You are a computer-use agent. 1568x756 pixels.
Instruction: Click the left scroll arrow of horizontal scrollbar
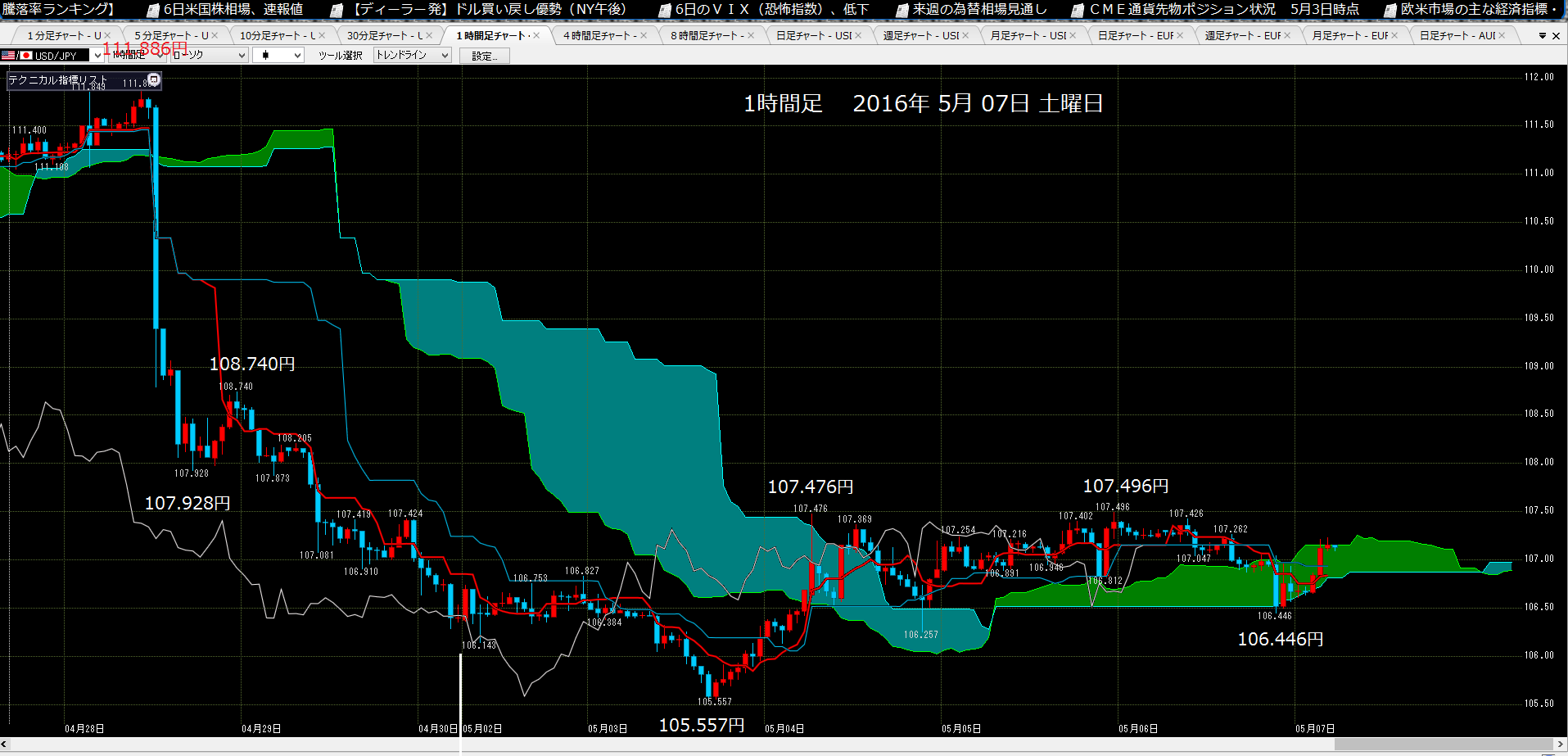(4, 745)
